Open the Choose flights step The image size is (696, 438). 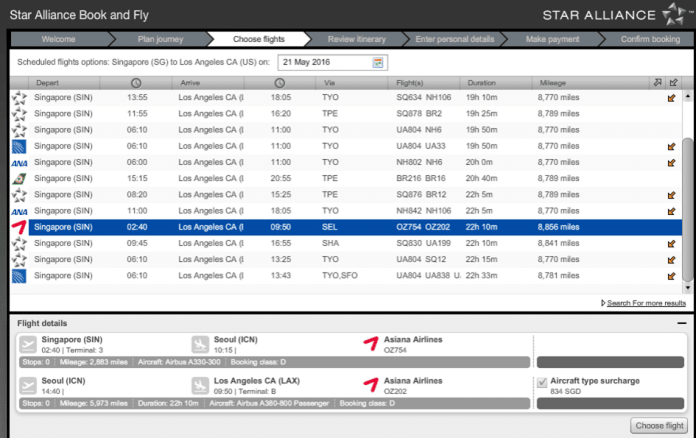point(259,39)
